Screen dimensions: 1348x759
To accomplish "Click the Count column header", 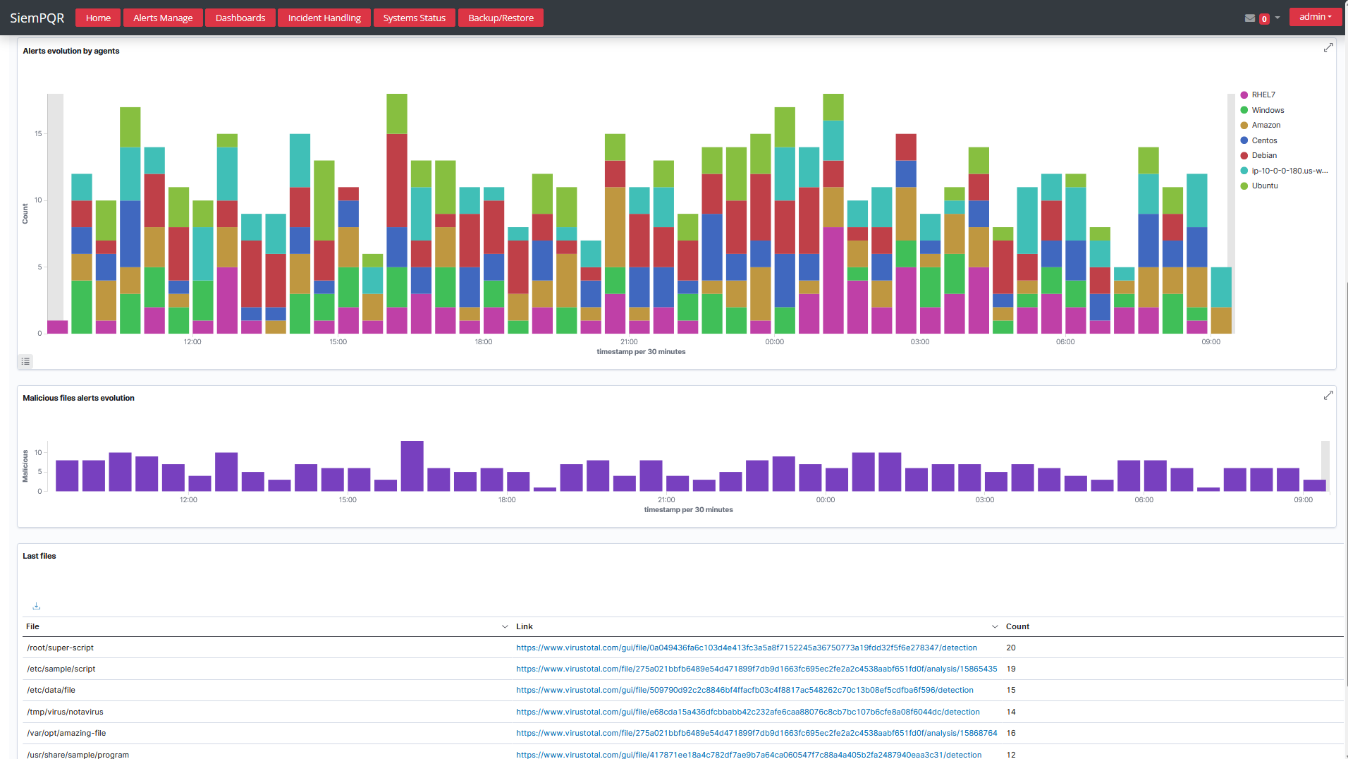I will [x=1017, y=627].
